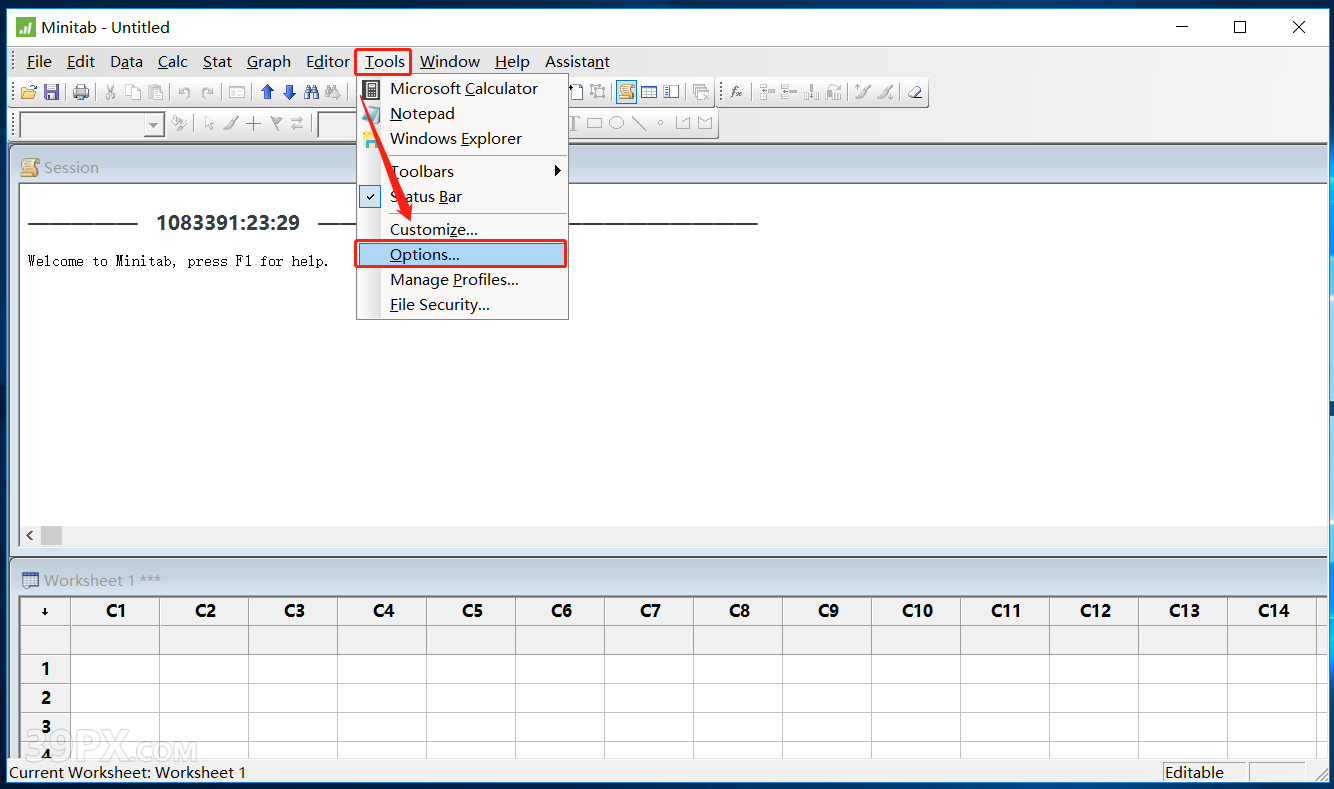Select worksheet row 2 header
Screen dimensions: 1334x789
[x=45, y=697]
